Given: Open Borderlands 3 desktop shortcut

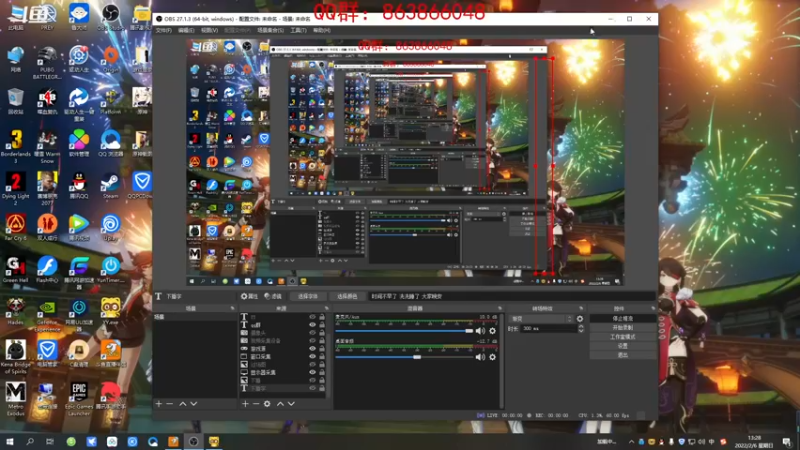Looking at the screenshot, I should point(15,147).
